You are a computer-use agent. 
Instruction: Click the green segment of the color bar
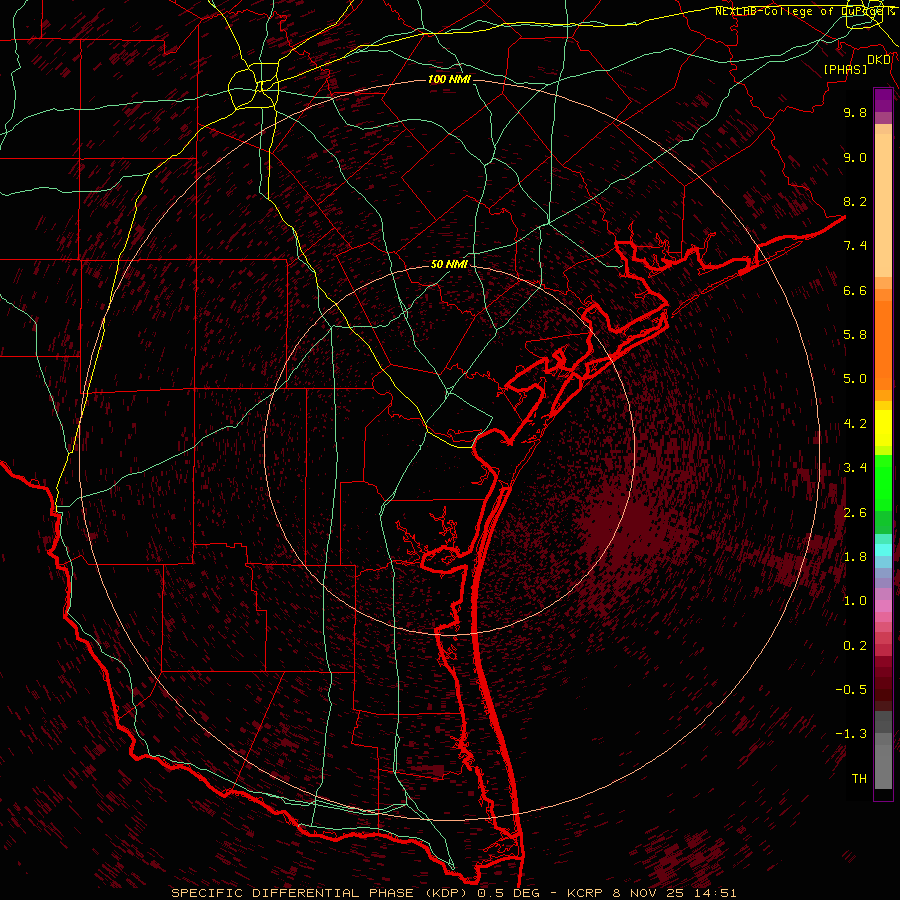point(883,482)
